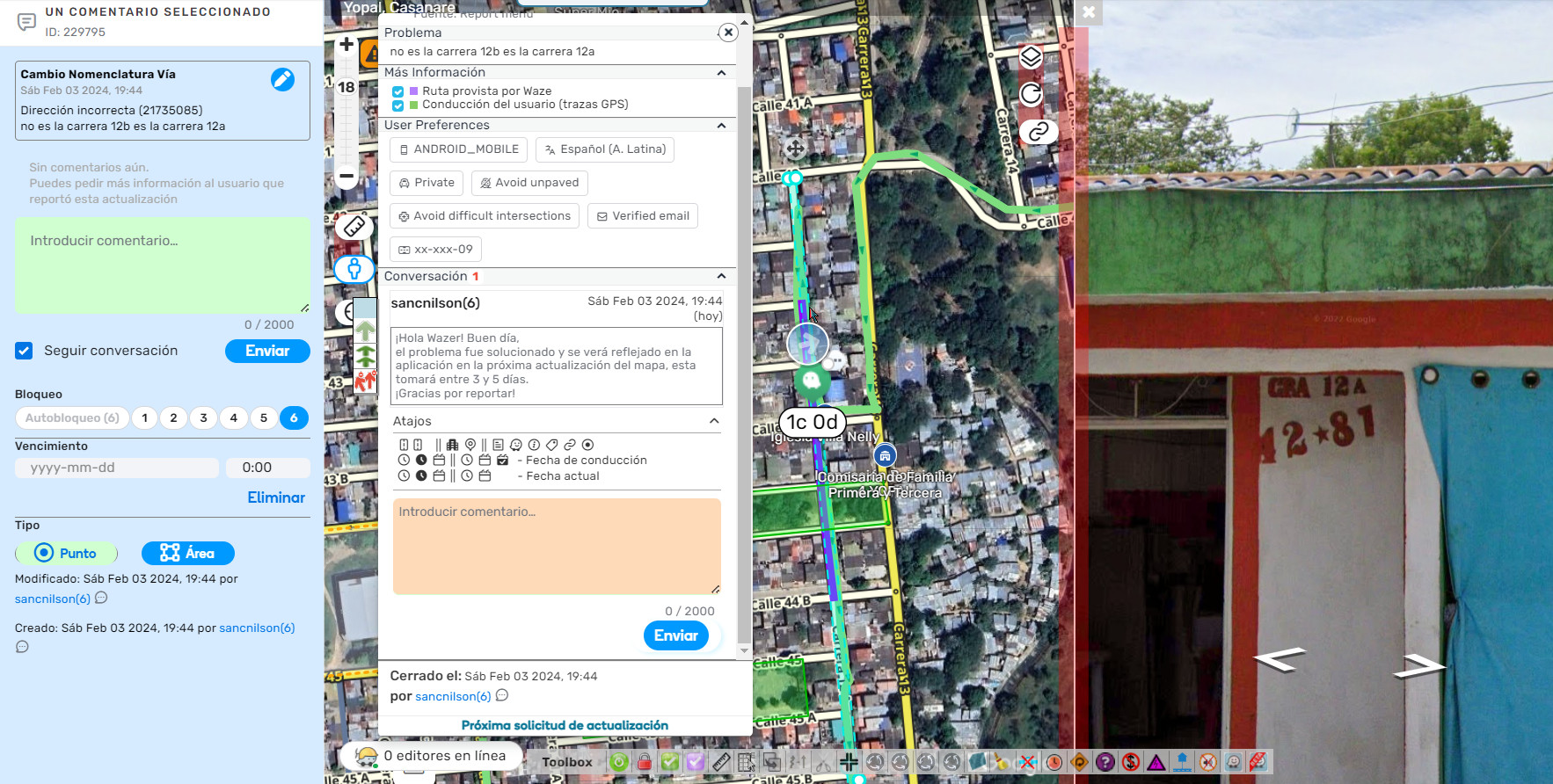Collapse the Más Información section
Viewport: 1553px width, 784px height.
coord(721,73)
